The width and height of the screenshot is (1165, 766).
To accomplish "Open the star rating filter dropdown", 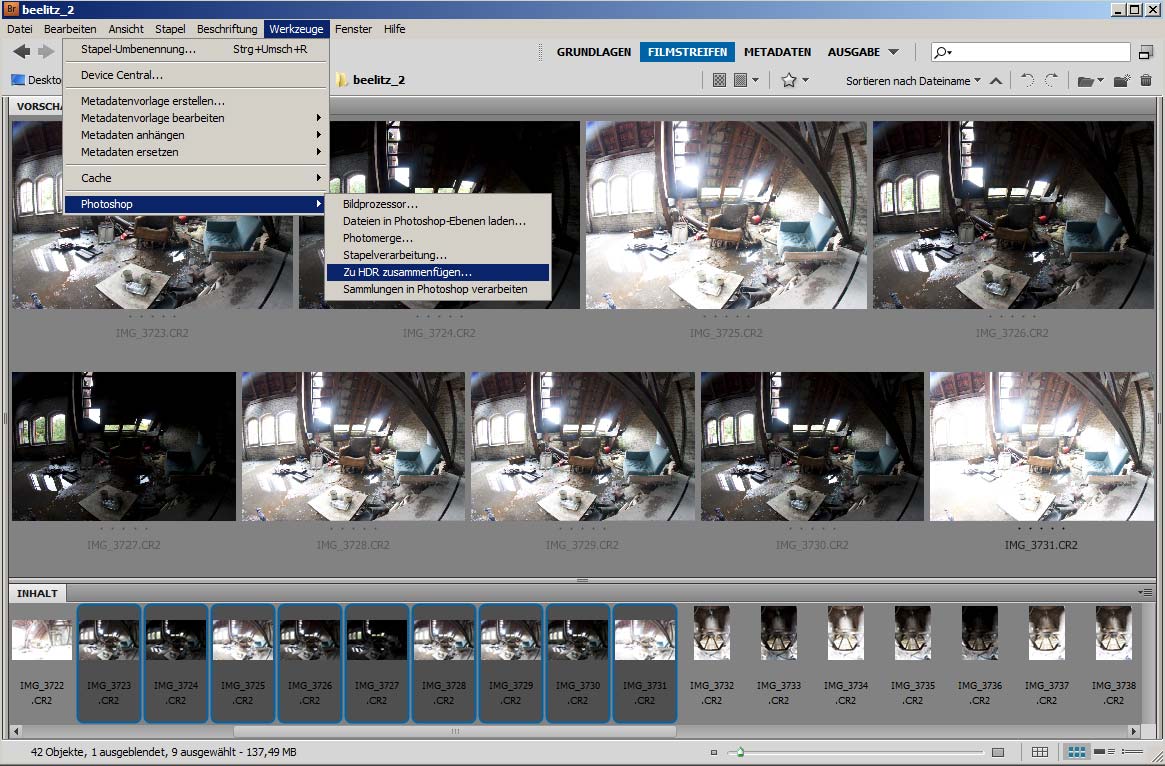I will pyautogui.click(x=794, y=81).
